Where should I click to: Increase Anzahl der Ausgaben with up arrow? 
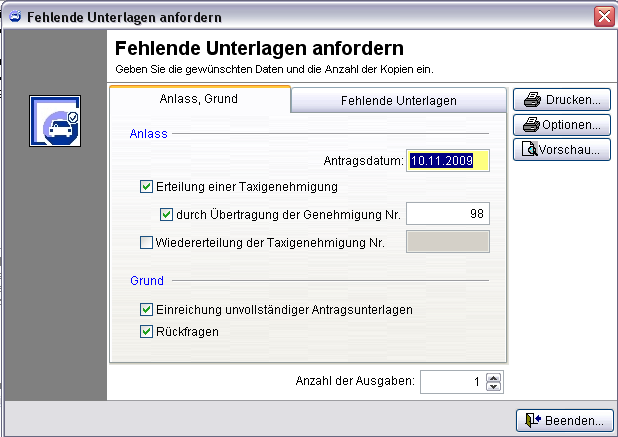point(492,377)
